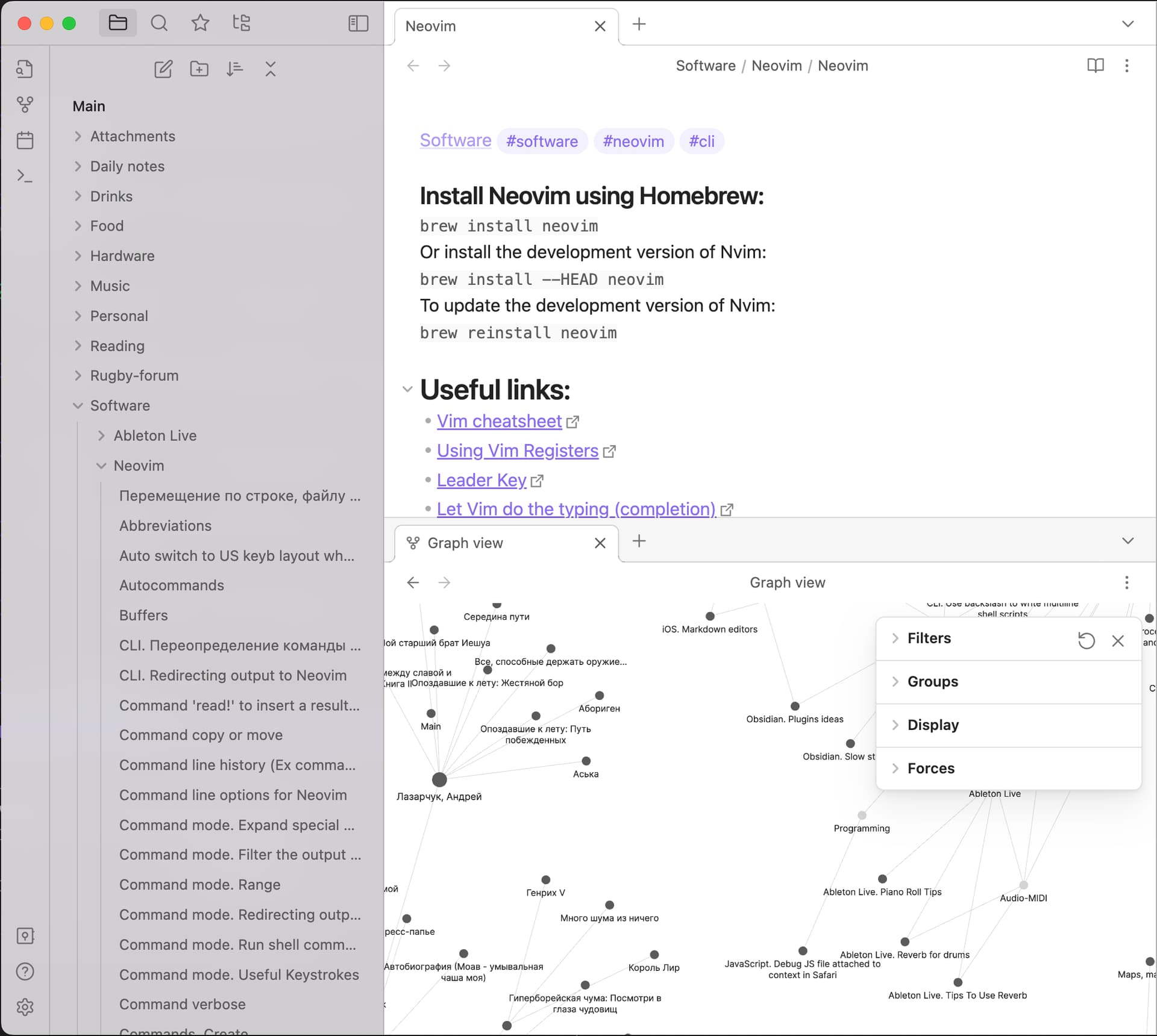Open the more options menu for Neovim note
1157x1036 pixels.
tap(1127, 66)
